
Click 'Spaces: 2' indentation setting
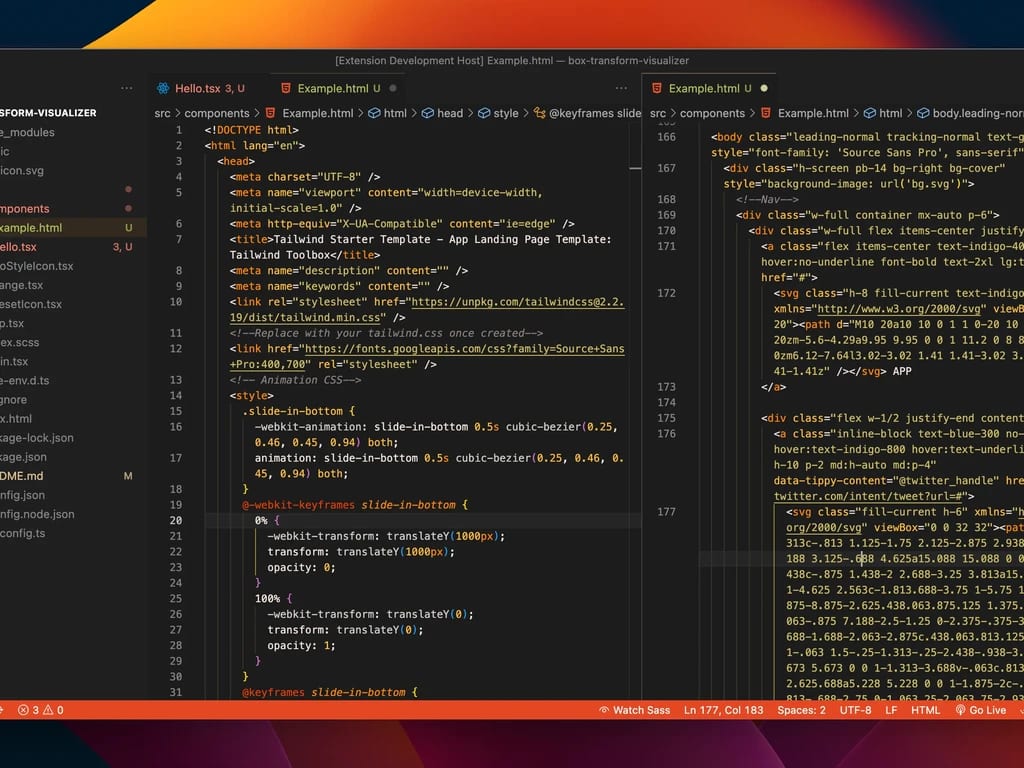[801, 710]
